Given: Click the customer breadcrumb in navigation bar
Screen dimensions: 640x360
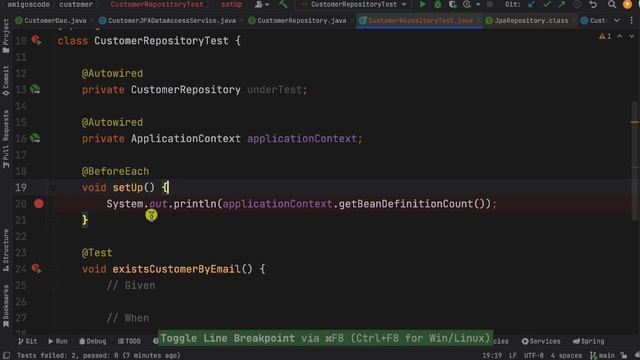Looking at the screenshot, I should (x=76, y=4).
